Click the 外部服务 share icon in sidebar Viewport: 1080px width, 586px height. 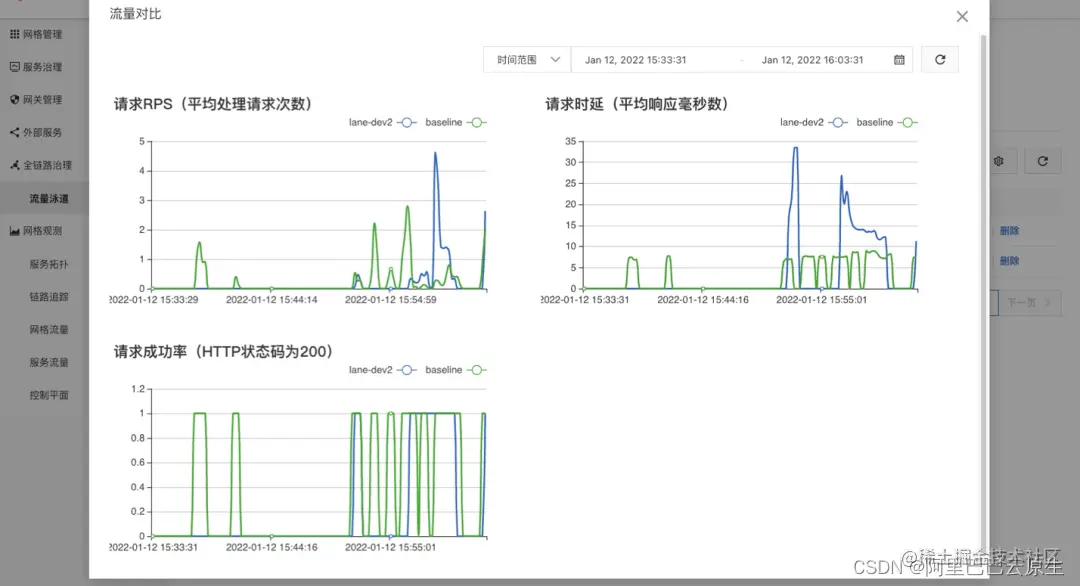click(x=14, y=132)
